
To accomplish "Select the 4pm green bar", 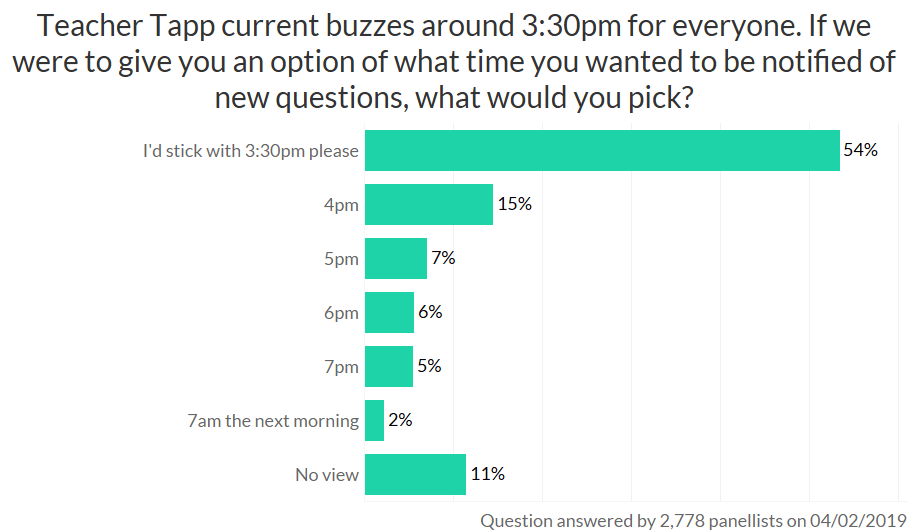I will tap(429, 205).
